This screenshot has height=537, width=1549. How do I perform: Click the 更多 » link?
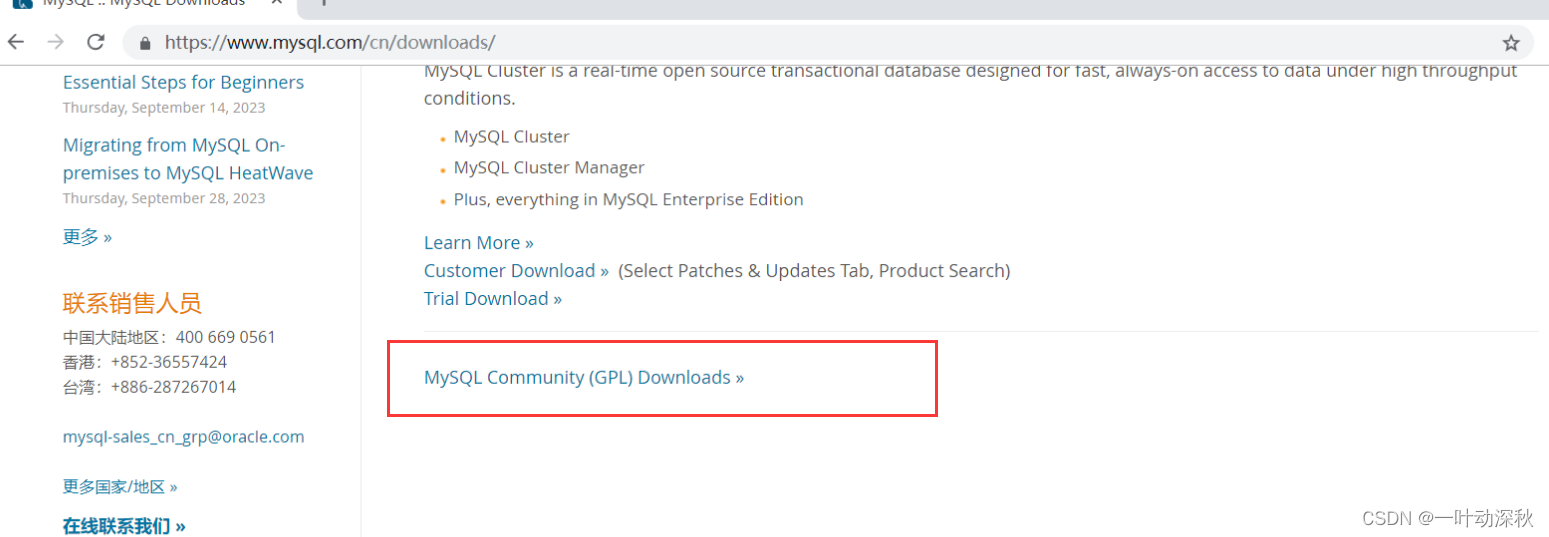(87, 237)
